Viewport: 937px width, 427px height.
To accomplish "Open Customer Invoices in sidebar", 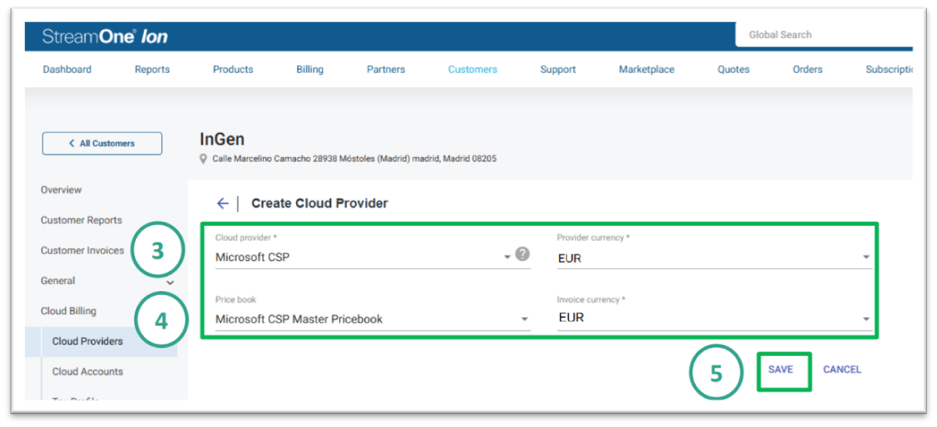I will pos(82,251).
